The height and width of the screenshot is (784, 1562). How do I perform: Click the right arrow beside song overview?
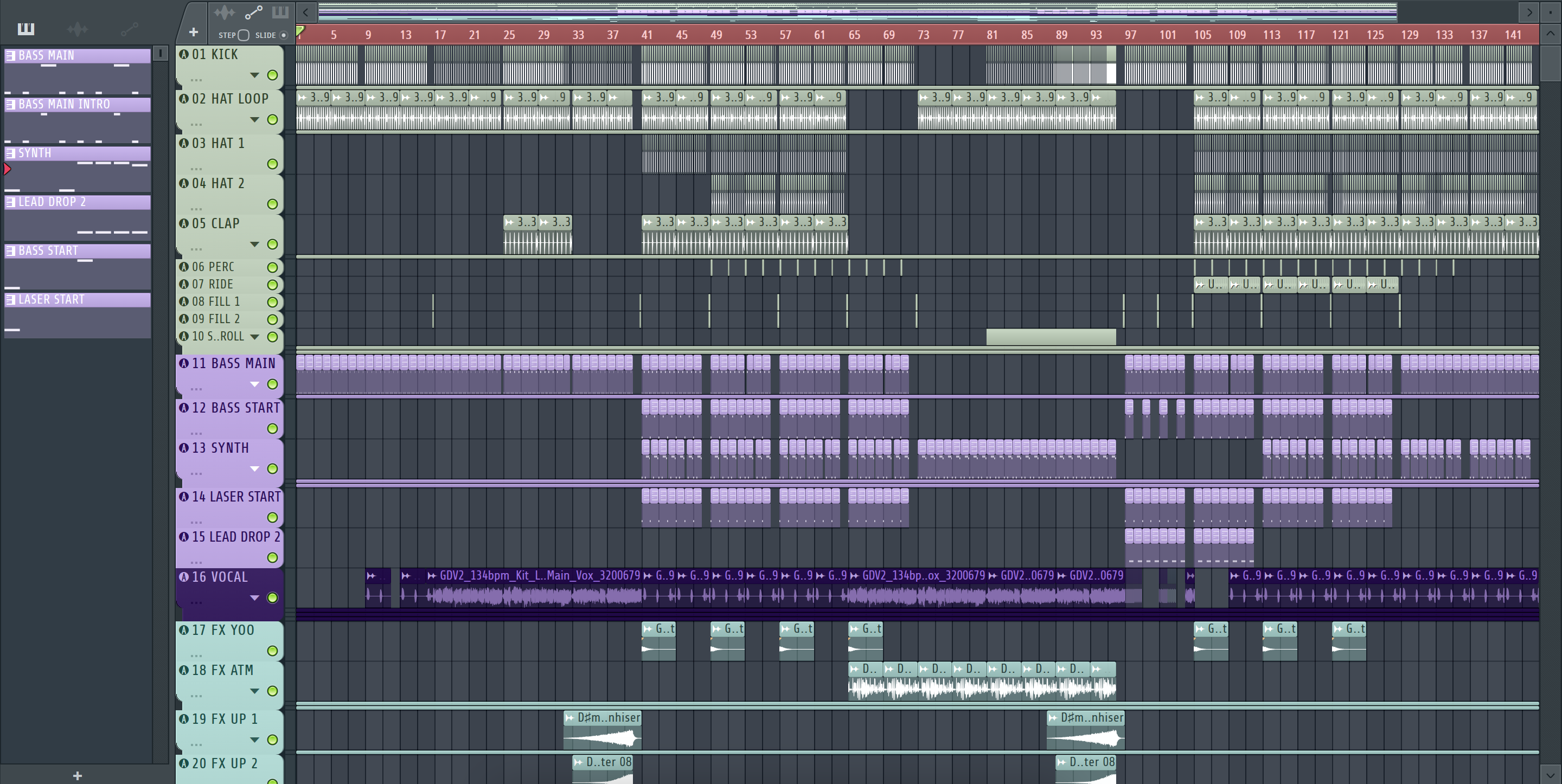(x=1529, y=12)
